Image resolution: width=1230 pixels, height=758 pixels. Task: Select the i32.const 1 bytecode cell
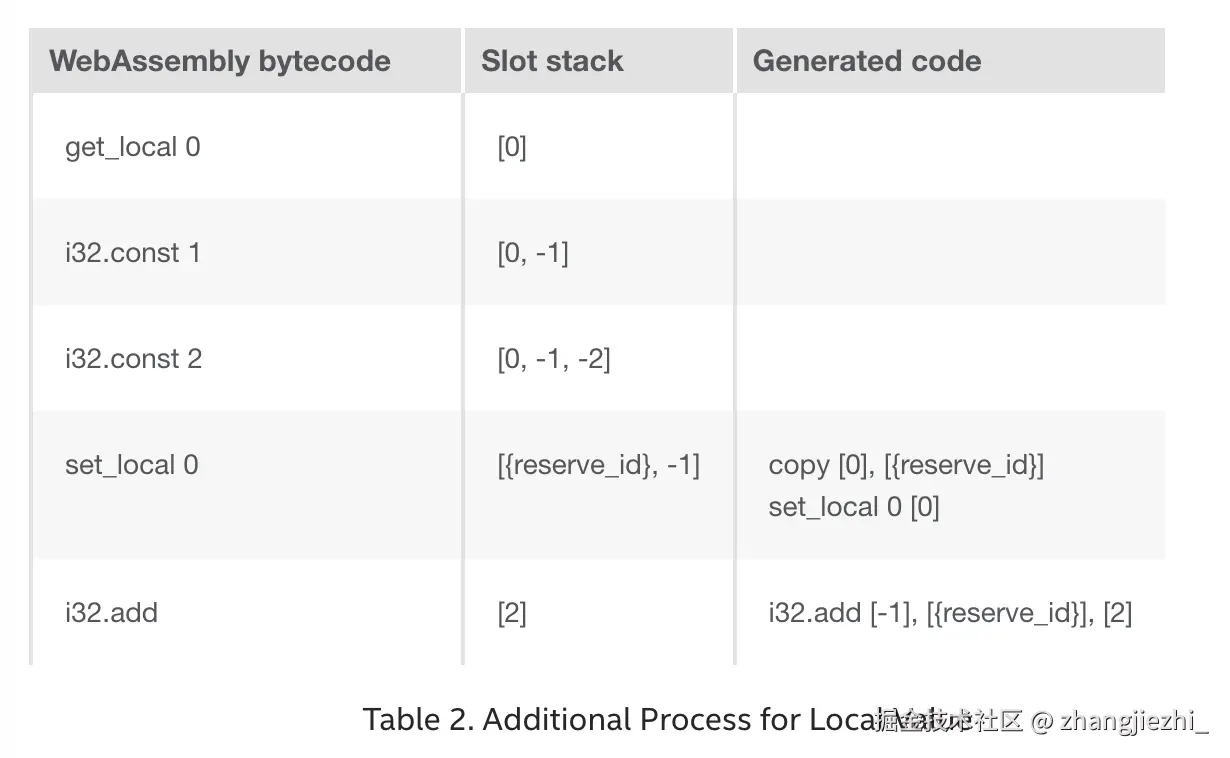coord(245,252)
